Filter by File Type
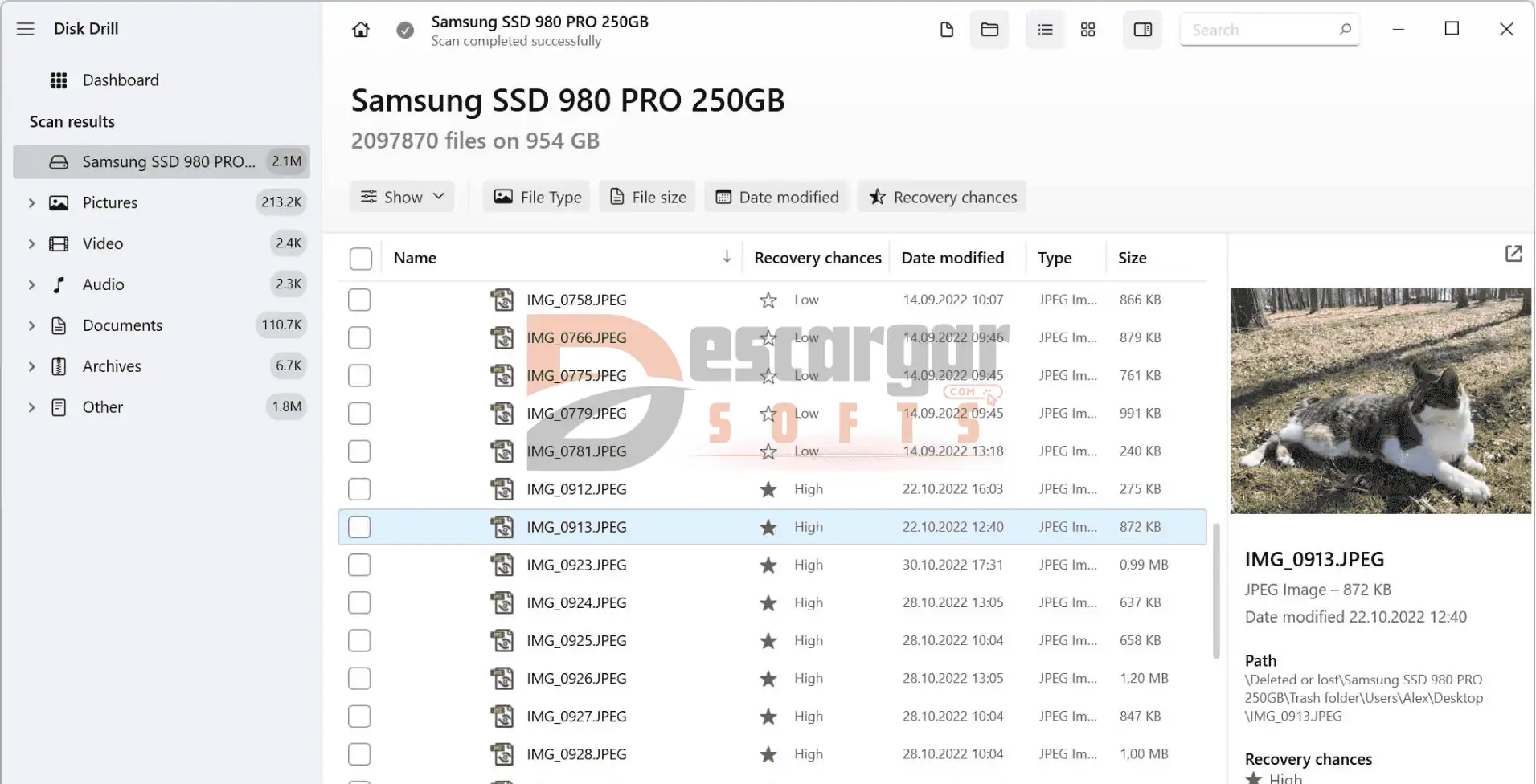 point(537,197)
